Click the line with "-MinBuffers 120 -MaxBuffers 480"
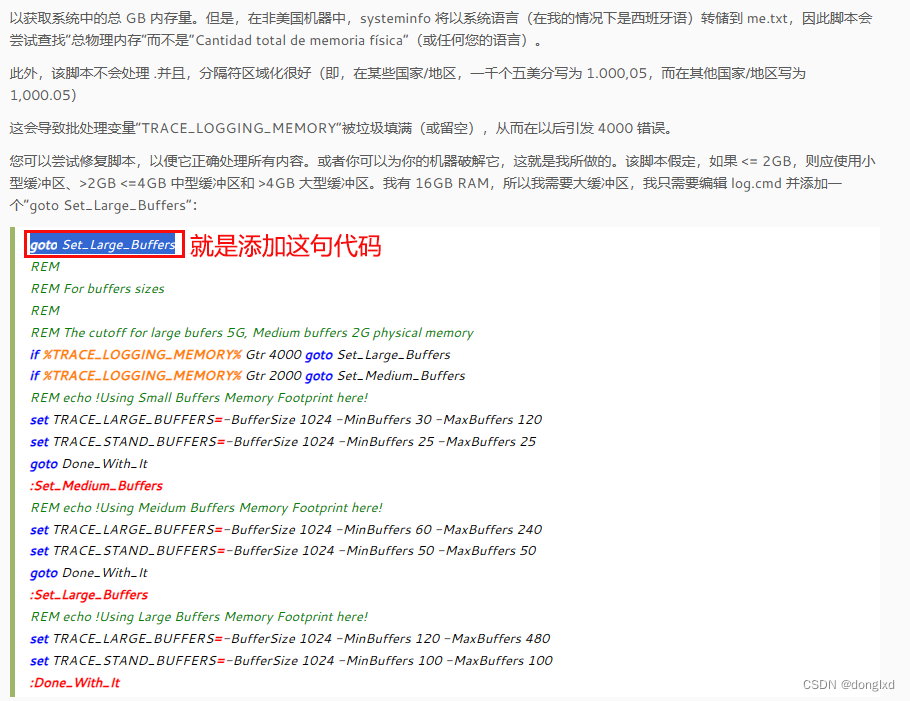Viewport: 910px width, 701px height. (290, 639)
